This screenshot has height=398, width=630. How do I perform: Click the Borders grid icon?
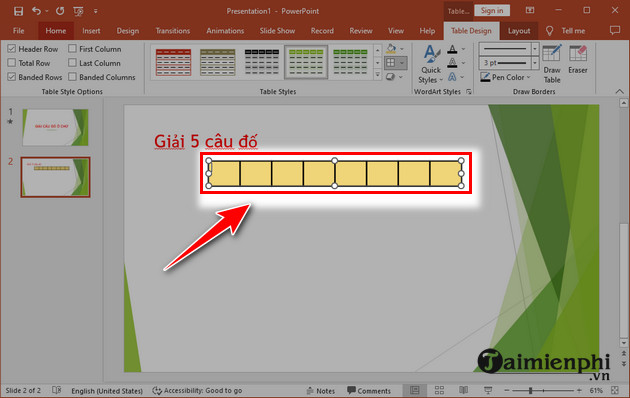[x=391, y=63]
